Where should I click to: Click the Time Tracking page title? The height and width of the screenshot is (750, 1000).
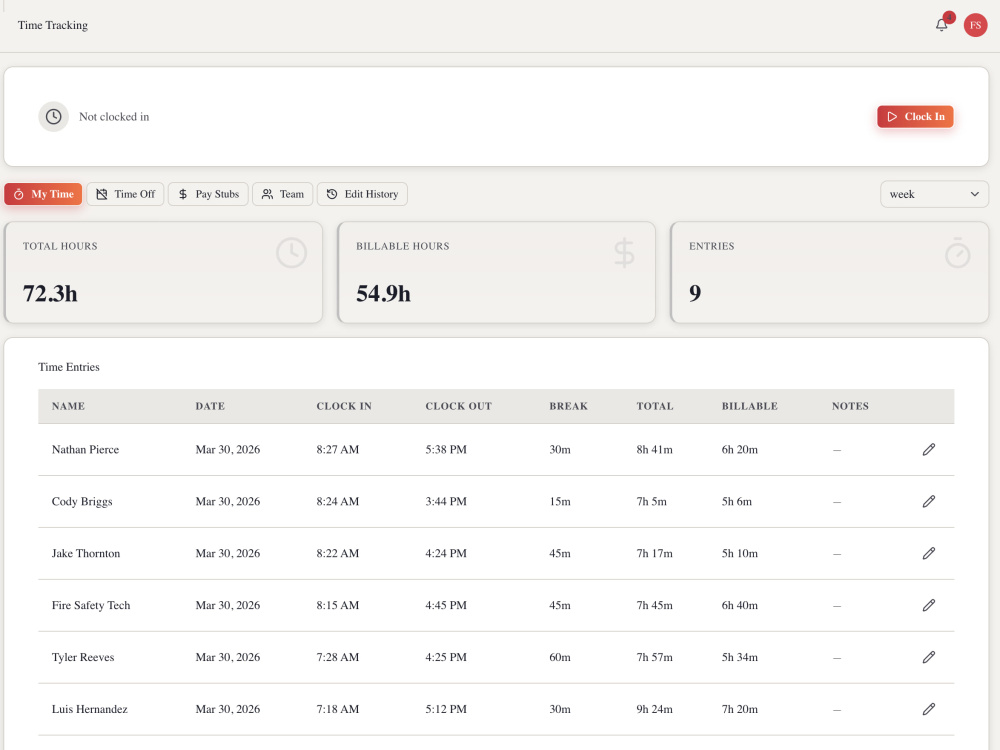coord(53,25)
